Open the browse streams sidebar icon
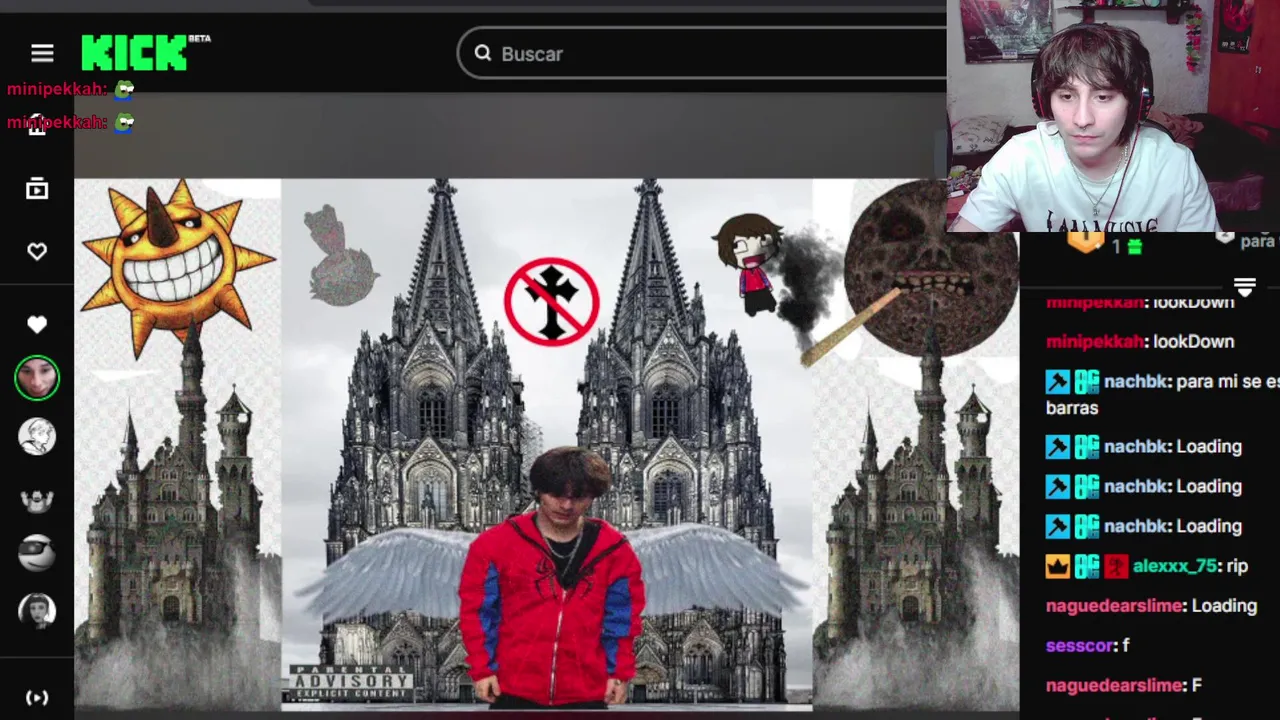This screenshot has height=720, width=1280. pos(37,189)
